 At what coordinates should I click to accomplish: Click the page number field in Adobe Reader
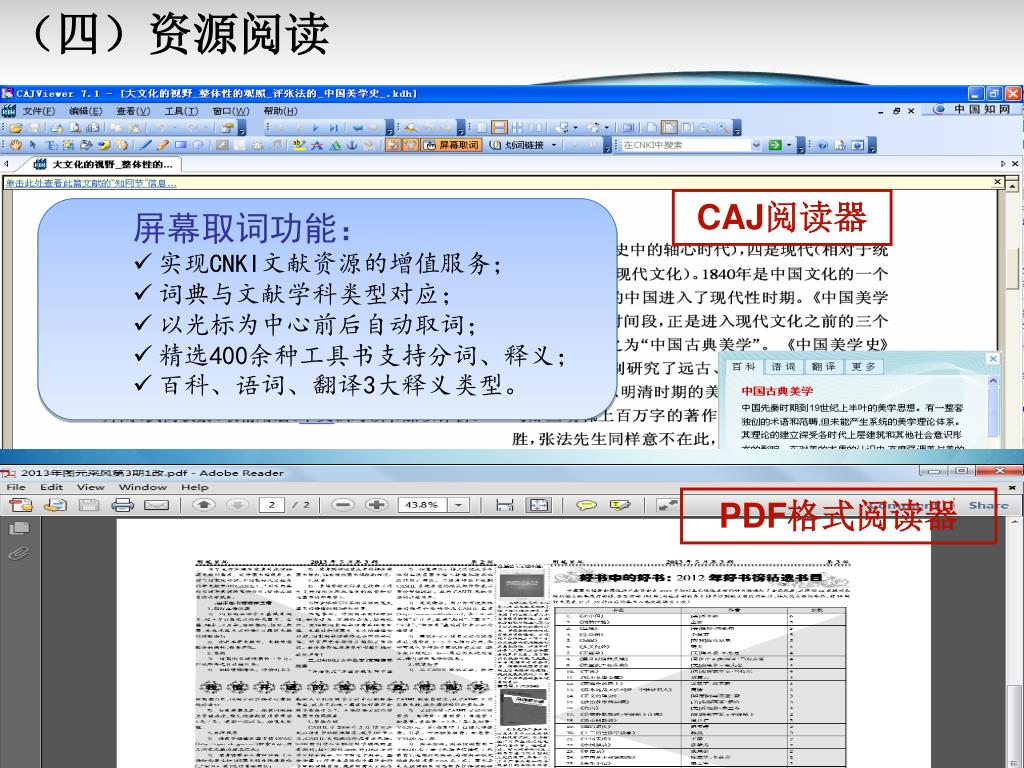[x=272, y=505]
